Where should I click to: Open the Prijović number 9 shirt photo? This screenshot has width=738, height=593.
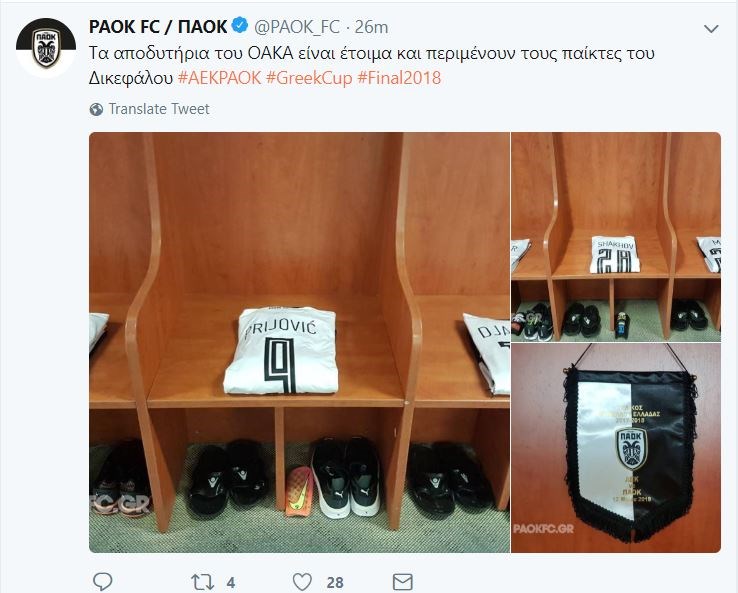pyautogui.click(x=299, y=342)
